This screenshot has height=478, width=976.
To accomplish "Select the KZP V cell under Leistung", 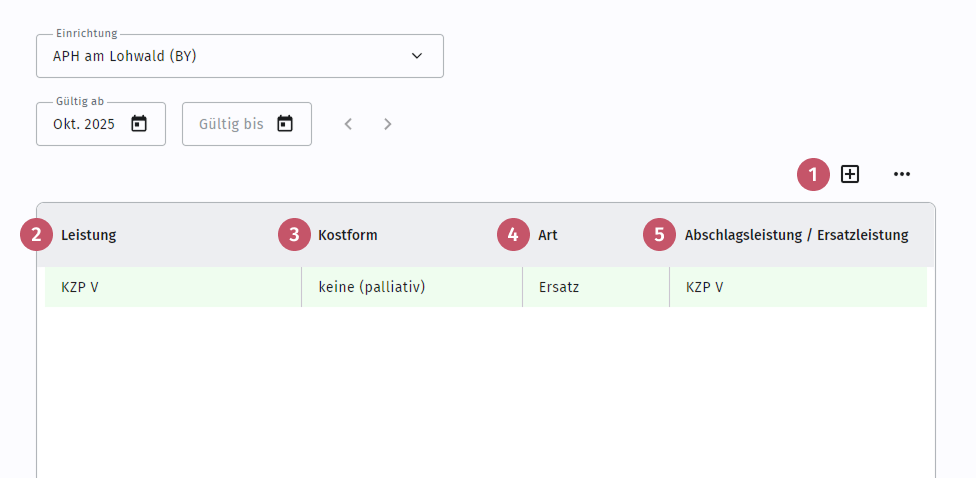I will coord(173,288).
